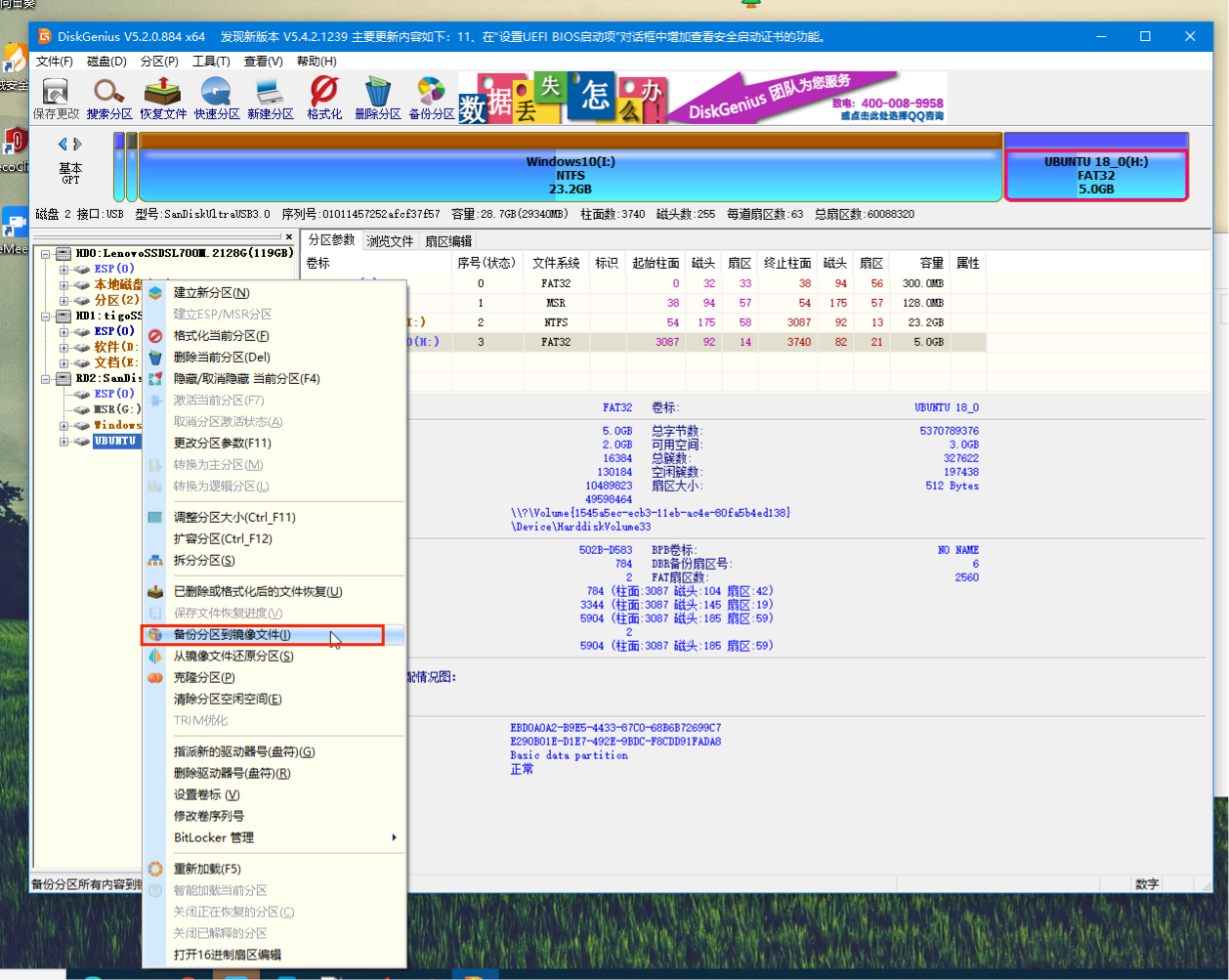Viewport: 1229px width, 980px height.
Task: Expand the ESP(0) node under HD0
Action: coord(64,269)
